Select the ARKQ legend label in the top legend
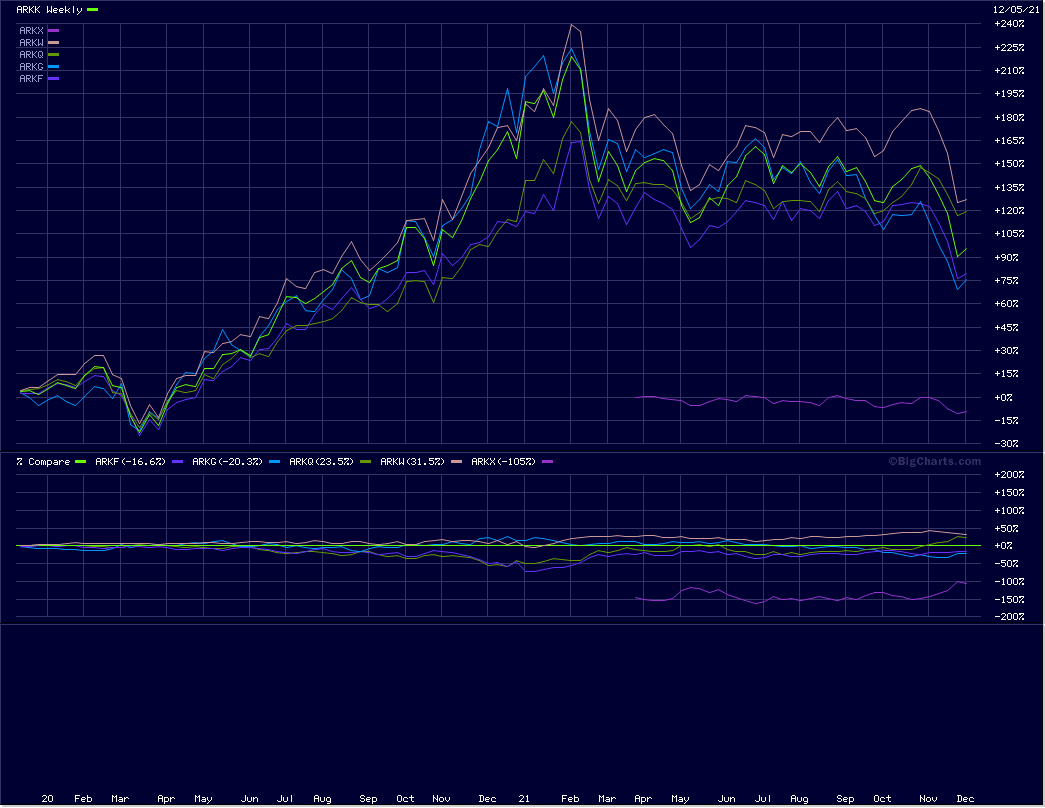The height and width of the screenshot is (808, 1045). pos(31,55)
